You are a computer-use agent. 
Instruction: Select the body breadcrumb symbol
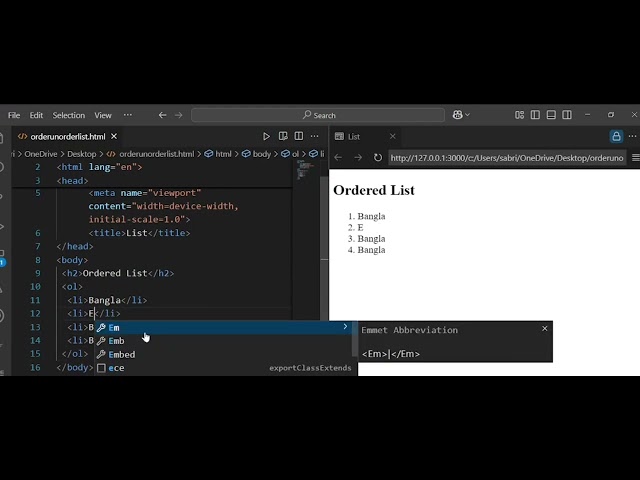click(262, 154)
